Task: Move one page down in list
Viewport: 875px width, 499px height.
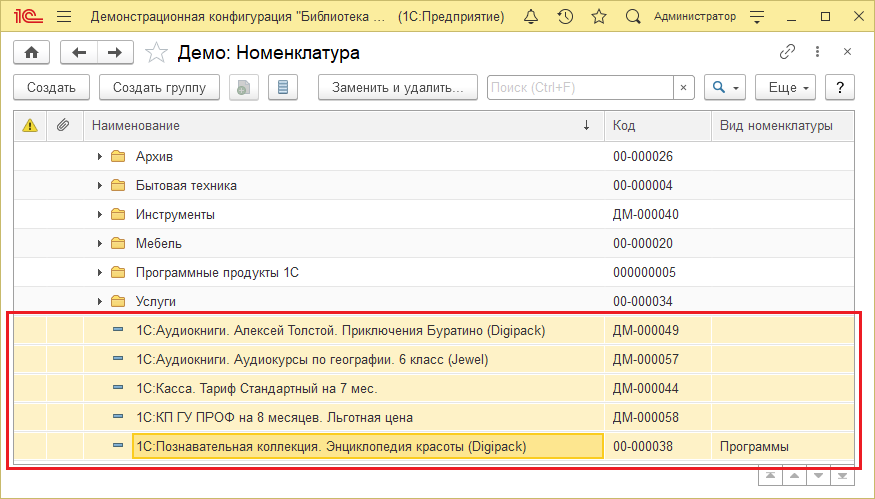Action: (818, 476)
